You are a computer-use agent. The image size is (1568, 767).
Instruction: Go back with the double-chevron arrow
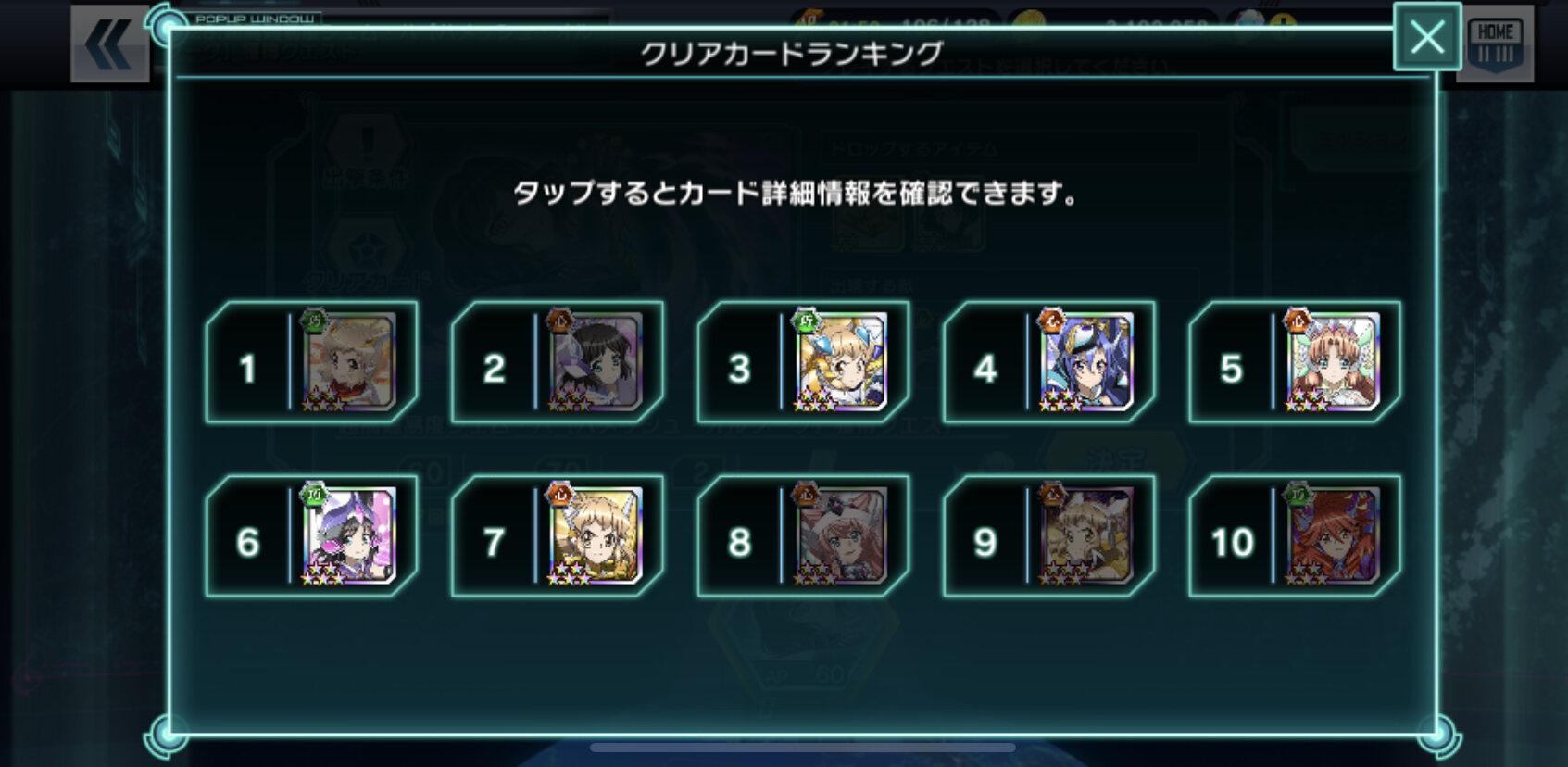(109, 44)
